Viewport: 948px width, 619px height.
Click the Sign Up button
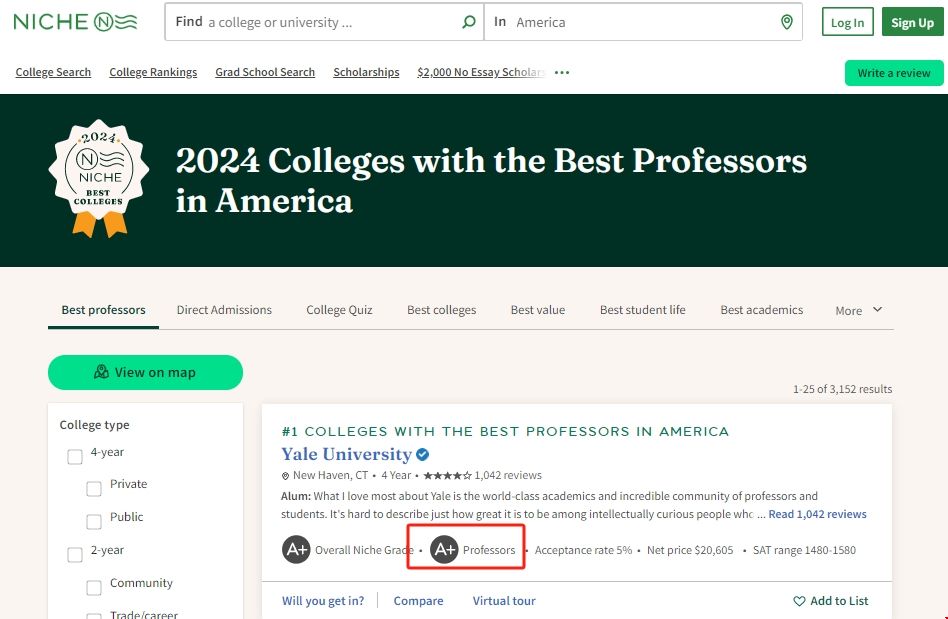(x=912, y=23)
